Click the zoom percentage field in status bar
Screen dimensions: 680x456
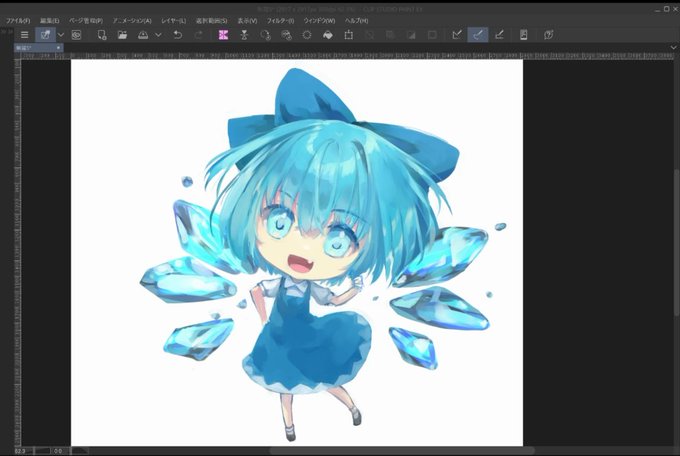coord(20,451)
